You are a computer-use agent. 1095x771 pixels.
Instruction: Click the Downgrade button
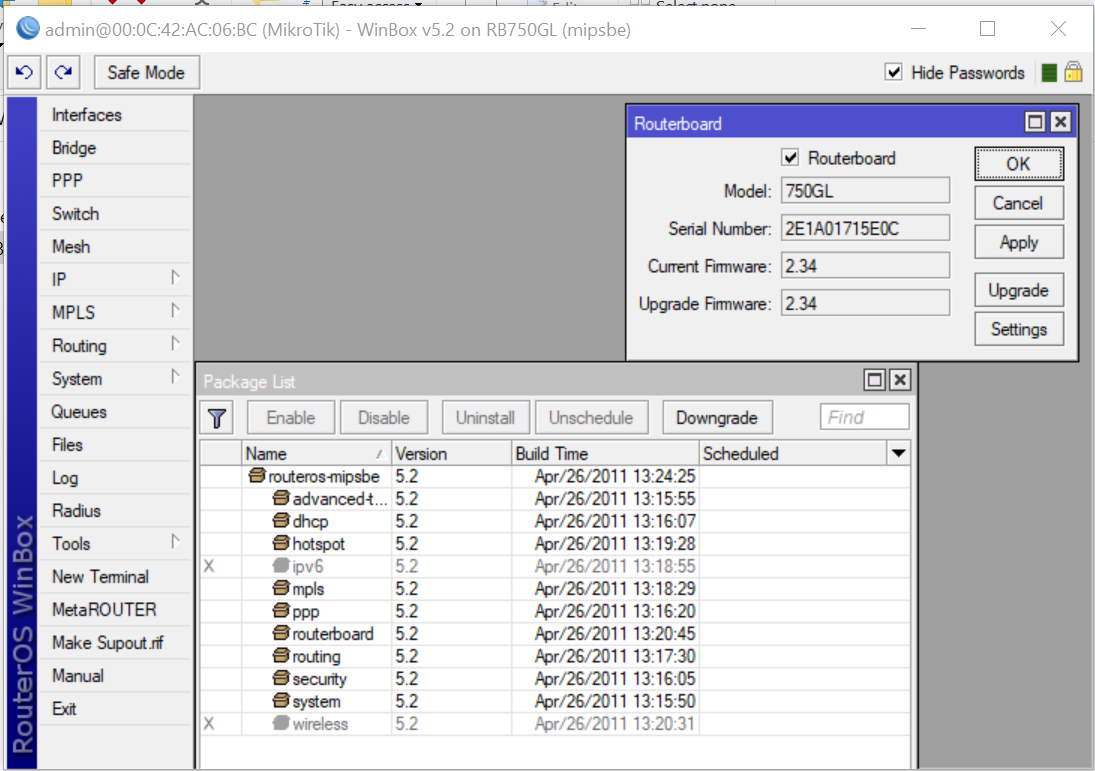717,417
